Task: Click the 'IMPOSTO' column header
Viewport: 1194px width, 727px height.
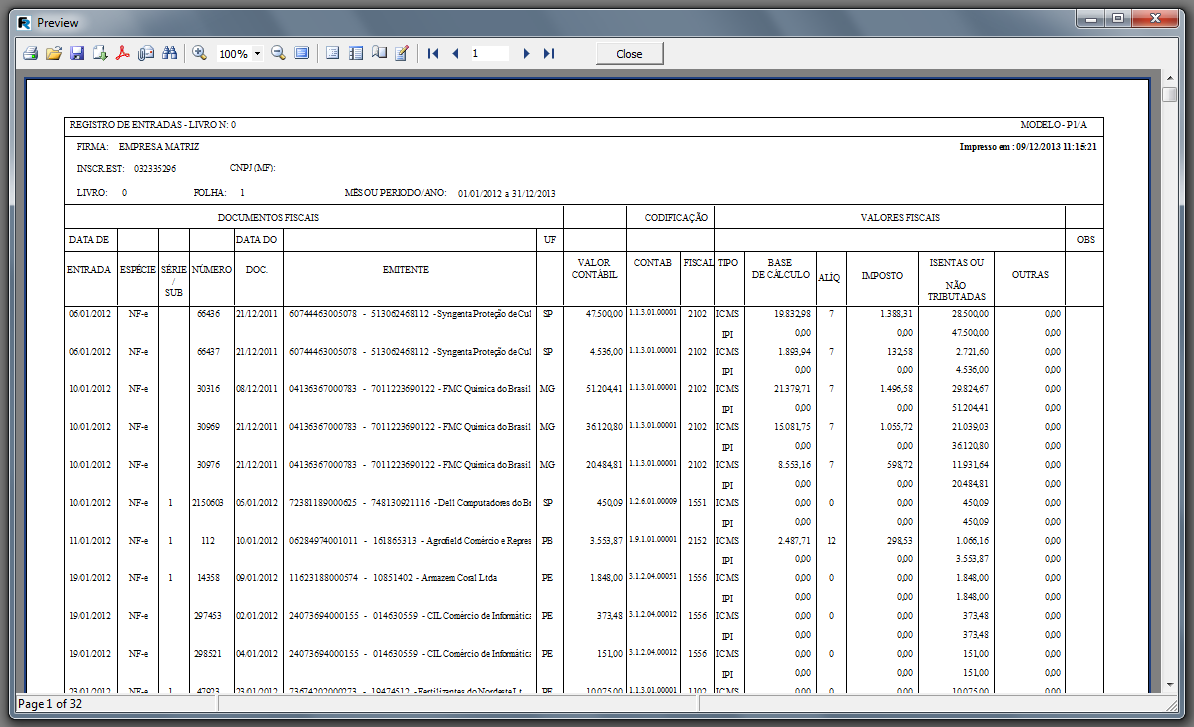Action: pyautogui.click(x=882, y=276)
